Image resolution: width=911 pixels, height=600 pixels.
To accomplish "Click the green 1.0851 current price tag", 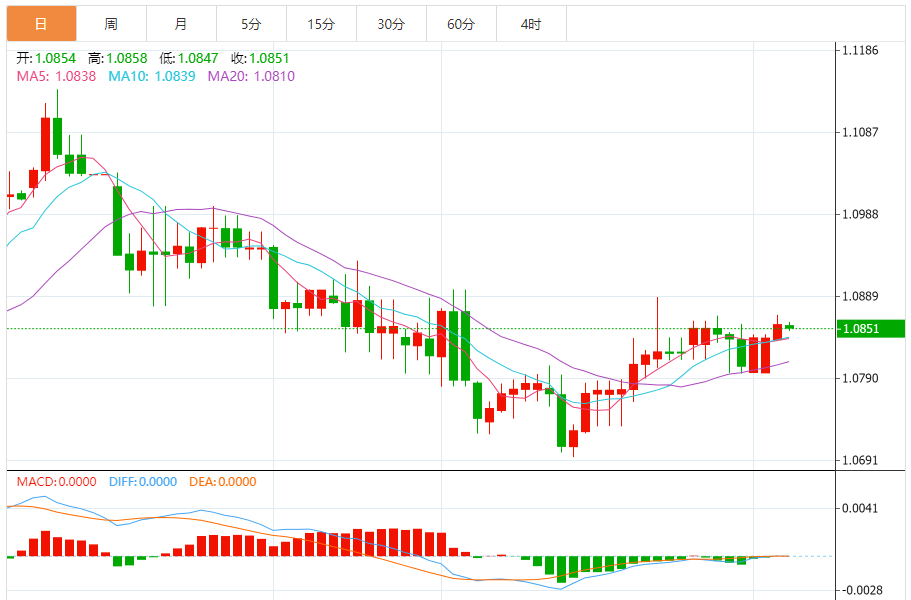I will tap(870, 329).
